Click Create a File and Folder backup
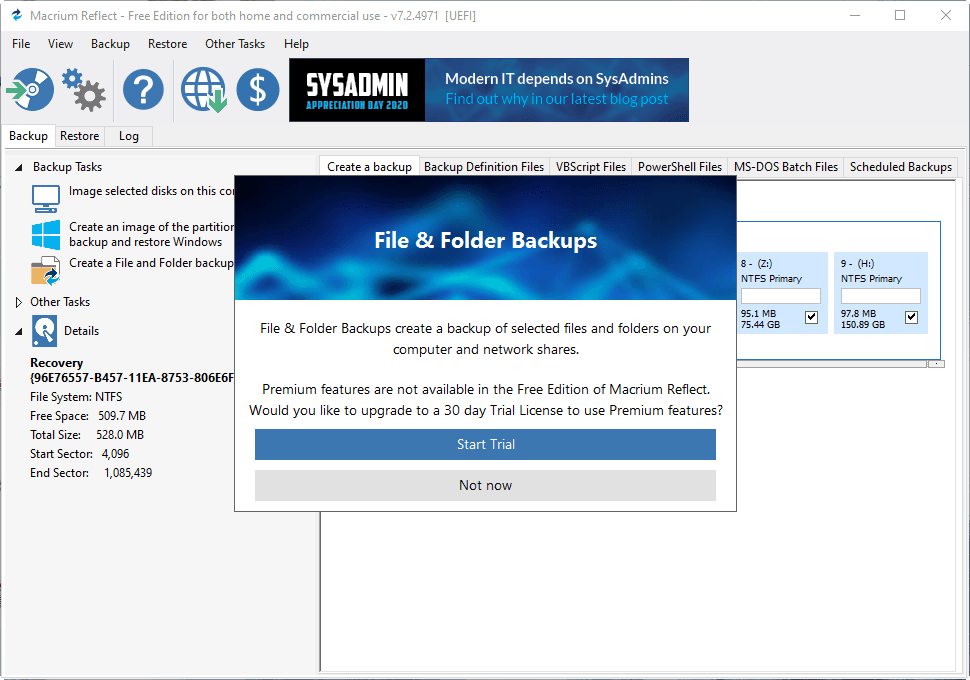This screenshot has height=680, width=970. pyautogui.click(x=152, y=263)
